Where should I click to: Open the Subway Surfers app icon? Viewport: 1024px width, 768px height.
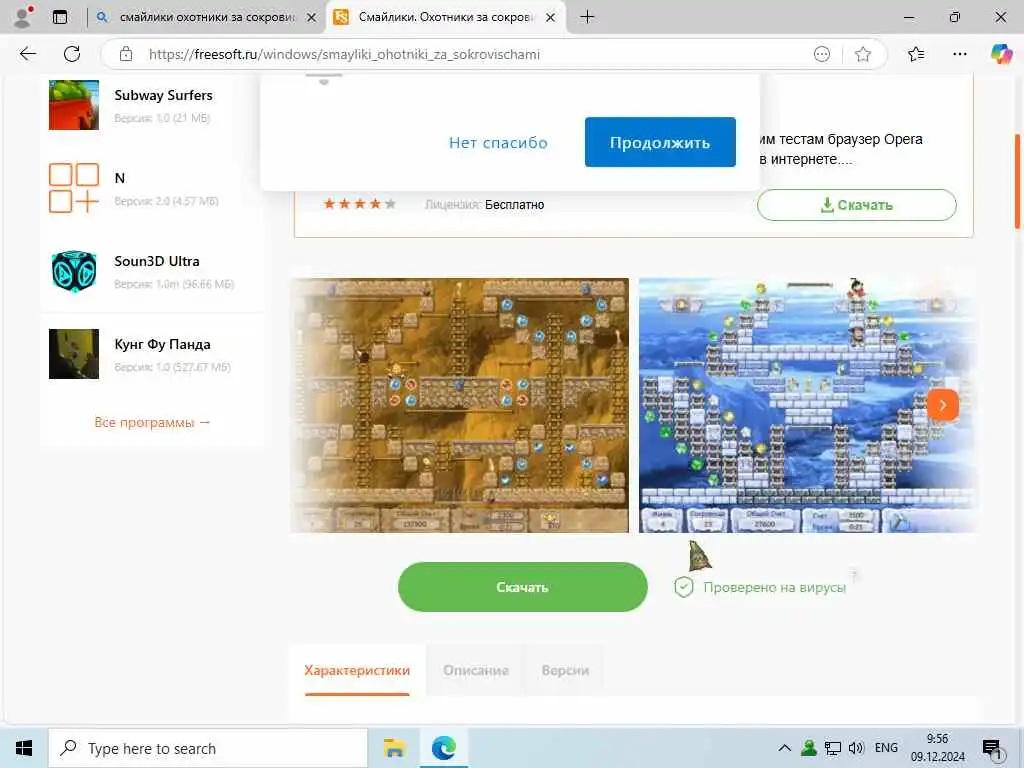(x=74, y=105)
